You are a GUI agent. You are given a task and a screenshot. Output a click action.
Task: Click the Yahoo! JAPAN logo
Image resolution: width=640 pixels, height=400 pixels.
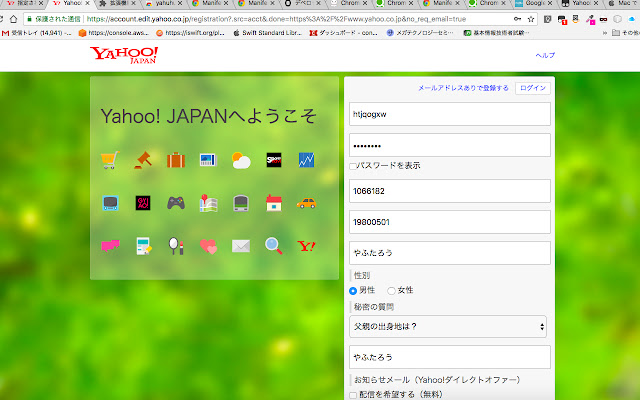click(x=123, y=56)
